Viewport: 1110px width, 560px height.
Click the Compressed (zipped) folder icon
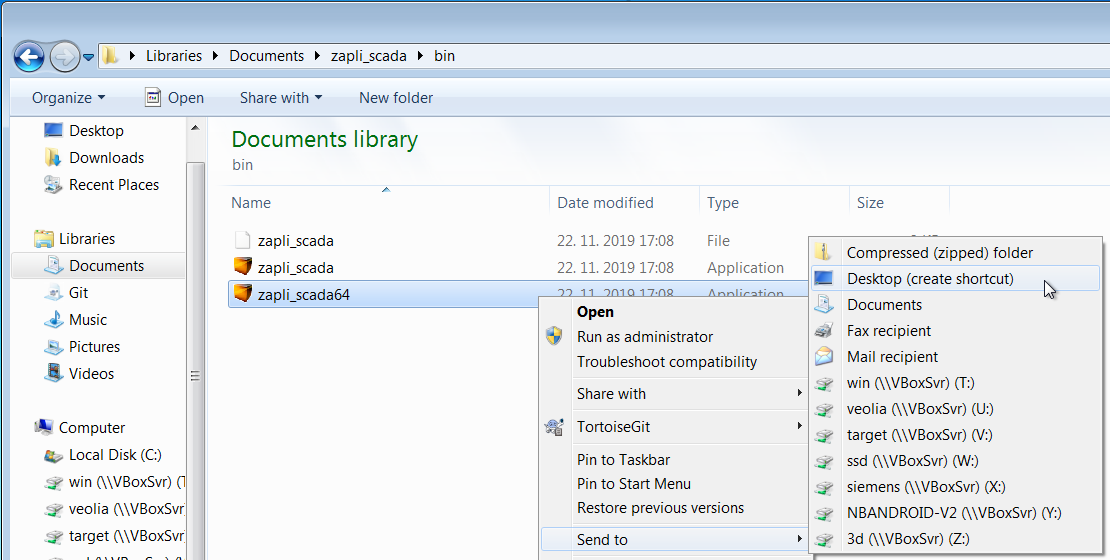click(x=824, y=253)
